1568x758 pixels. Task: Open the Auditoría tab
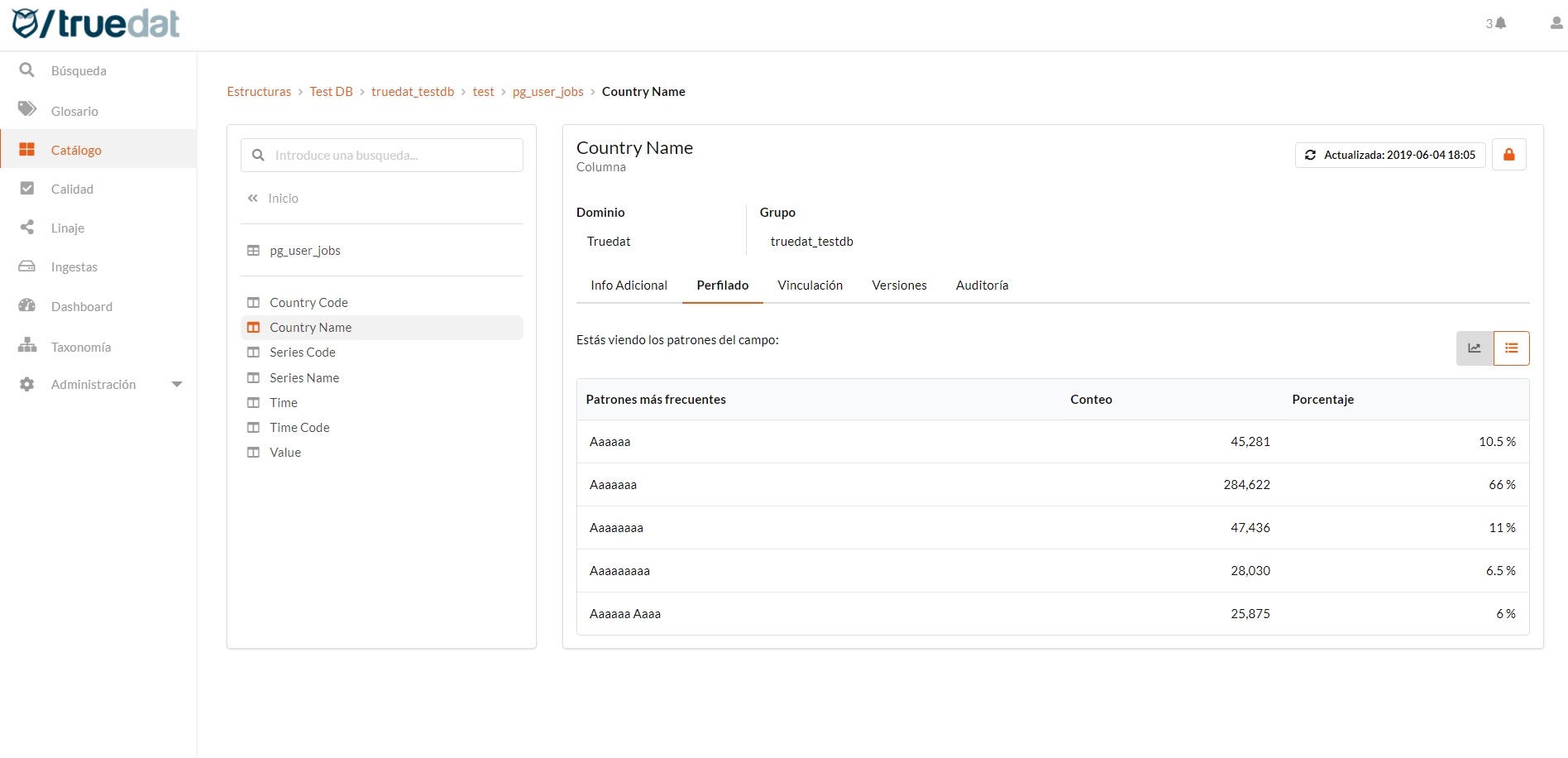click(982, 285)
